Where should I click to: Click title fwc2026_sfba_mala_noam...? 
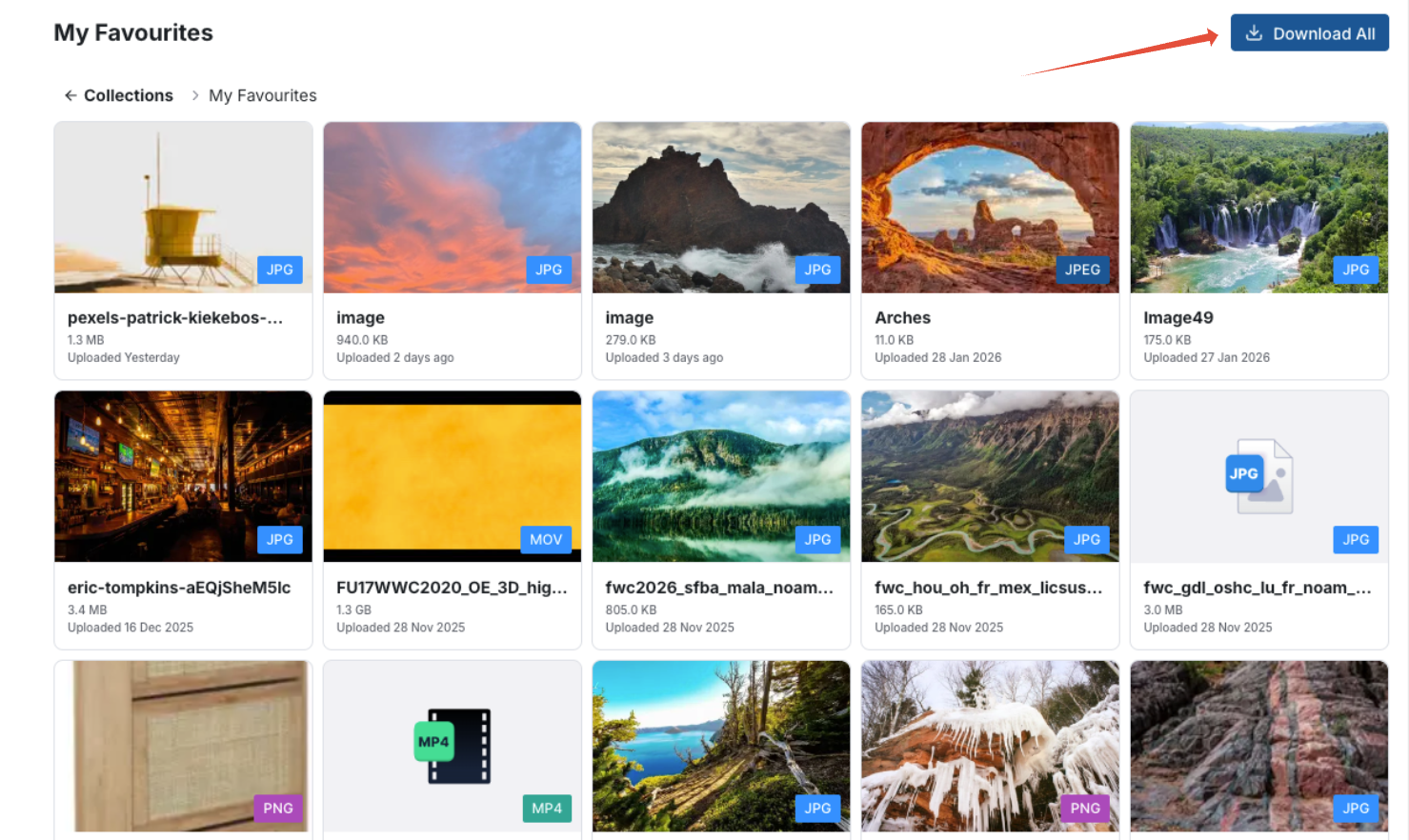coord(719,588)
